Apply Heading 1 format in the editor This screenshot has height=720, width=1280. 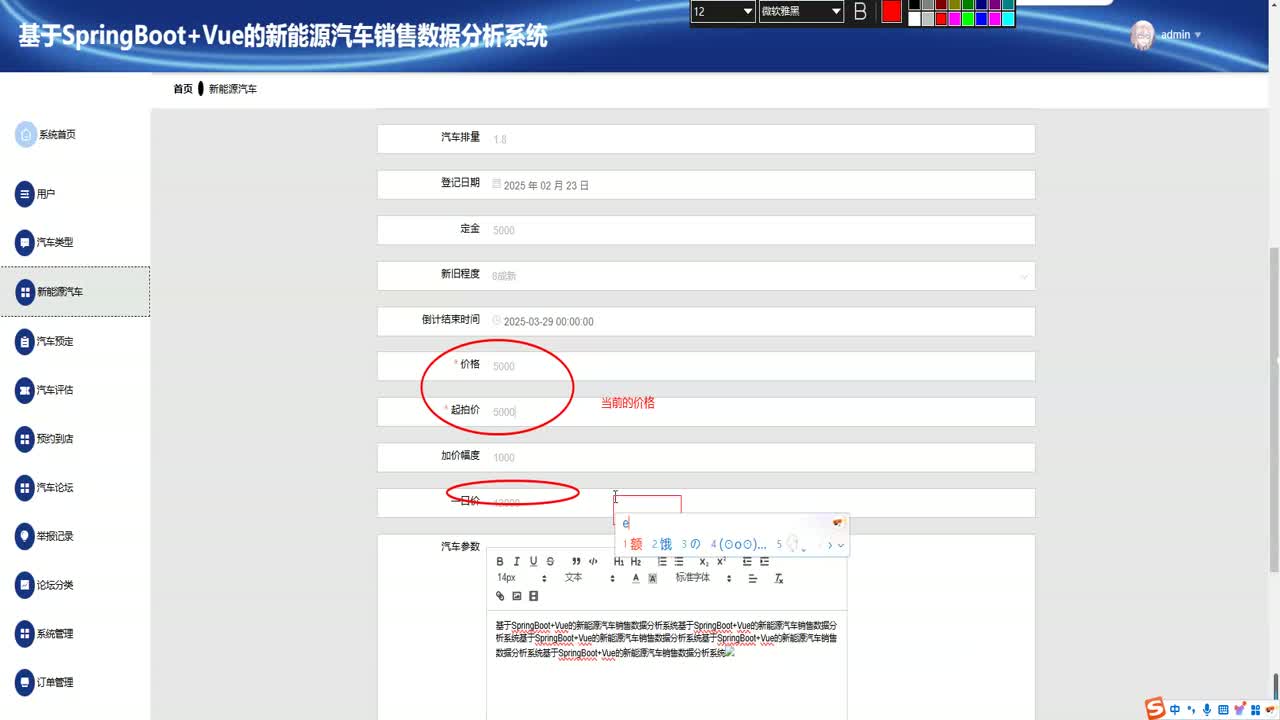click(619, 562)
